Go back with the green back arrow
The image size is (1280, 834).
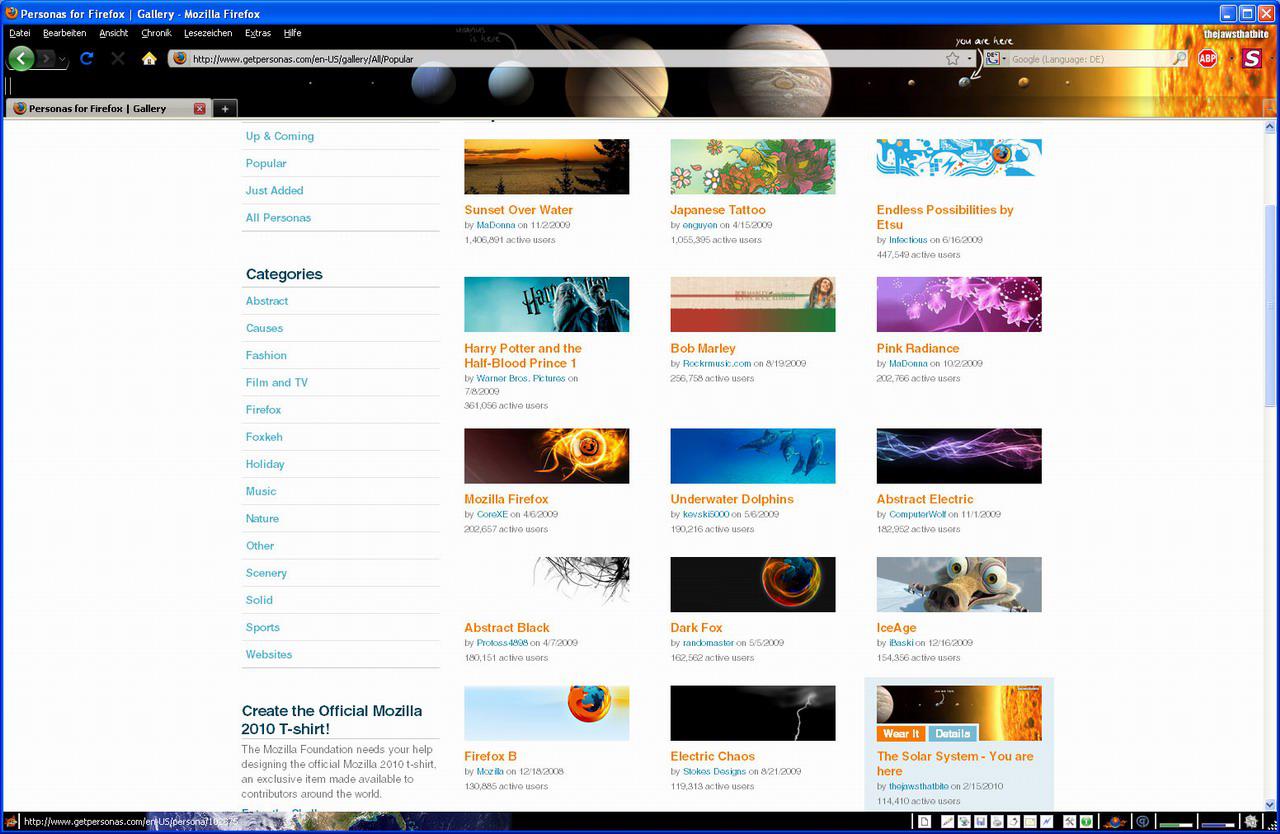pyautogui.click(x=22, y=58)
